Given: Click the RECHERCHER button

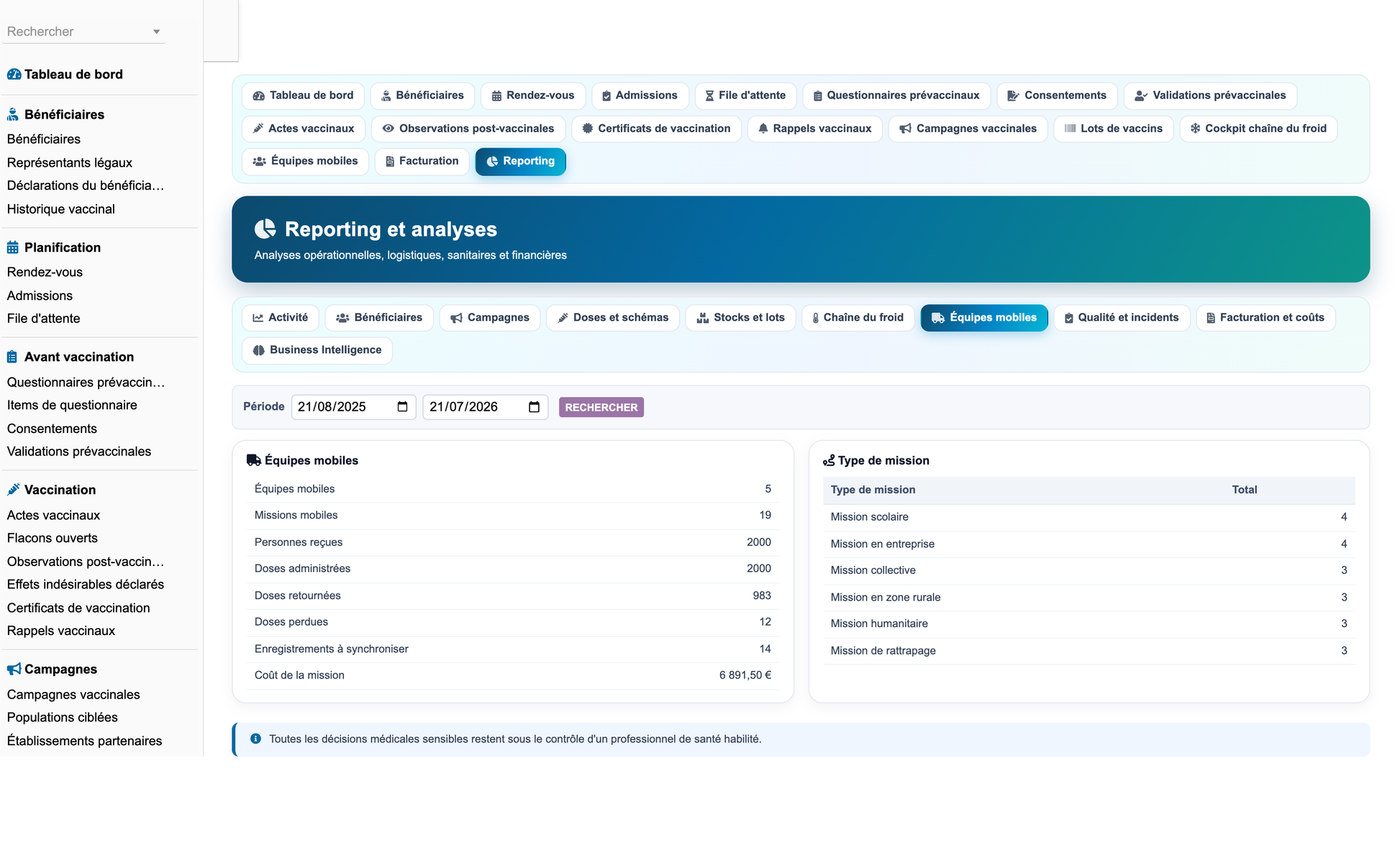Looking at the screenshot, I should [x=601, y=407].
